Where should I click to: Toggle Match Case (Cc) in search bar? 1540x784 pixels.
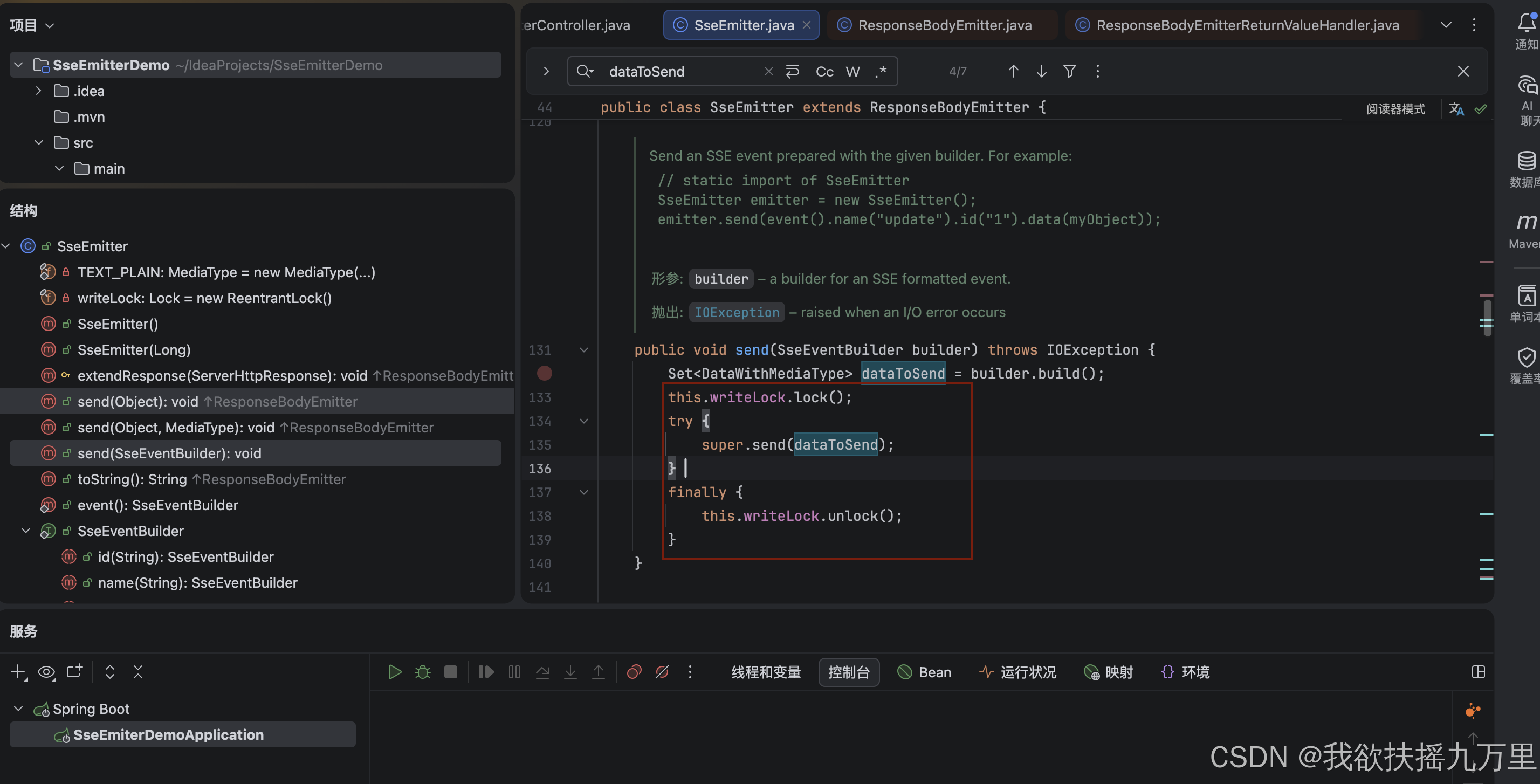tap(824, 72)
